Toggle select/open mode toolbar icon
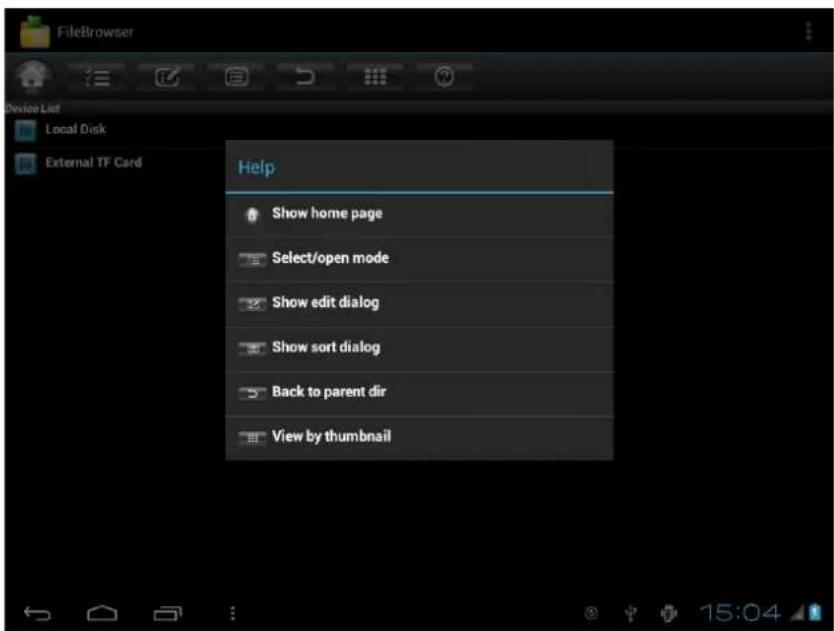The height and width of the screenshot is (631, 834). [x=98, y=78]
